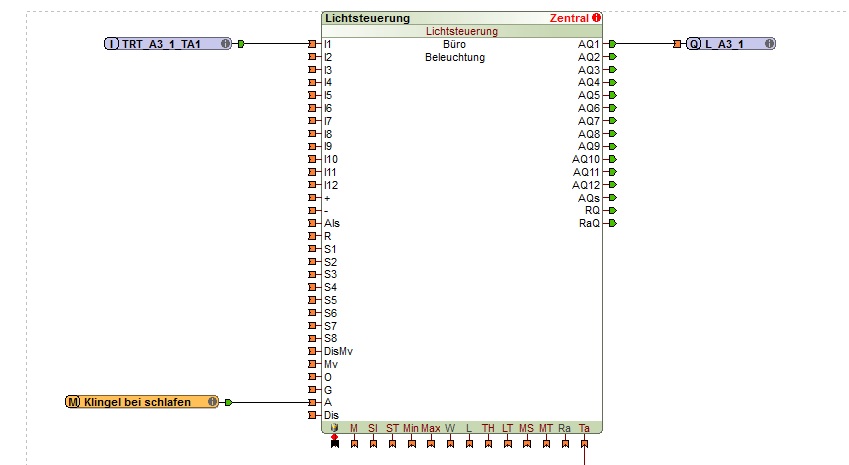The height and width of the screenshot is (465, 849).
Task: Click info icon on Klingel bei schlafen
Action: 212,402
